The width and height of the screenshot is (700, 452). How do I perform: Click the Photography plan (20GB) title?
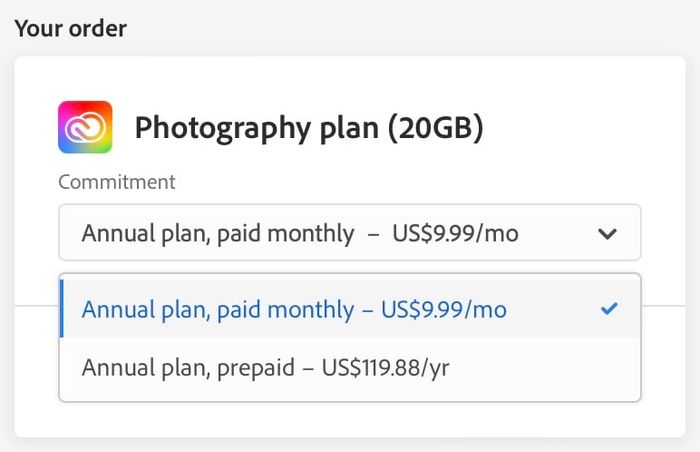(x=309, y=128)
